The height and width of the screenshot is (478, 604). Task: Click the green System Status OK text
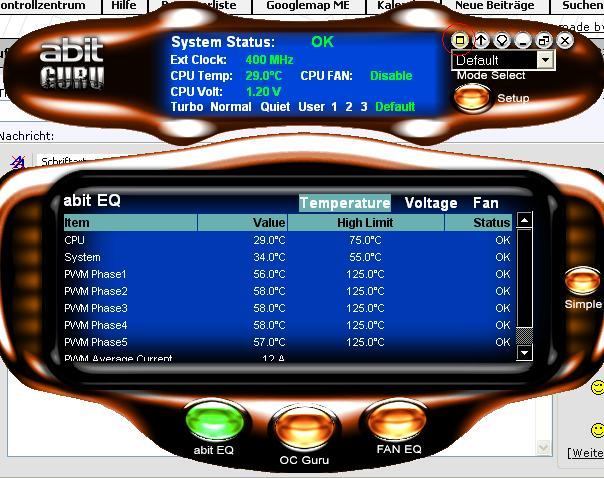tap(322, 42)
